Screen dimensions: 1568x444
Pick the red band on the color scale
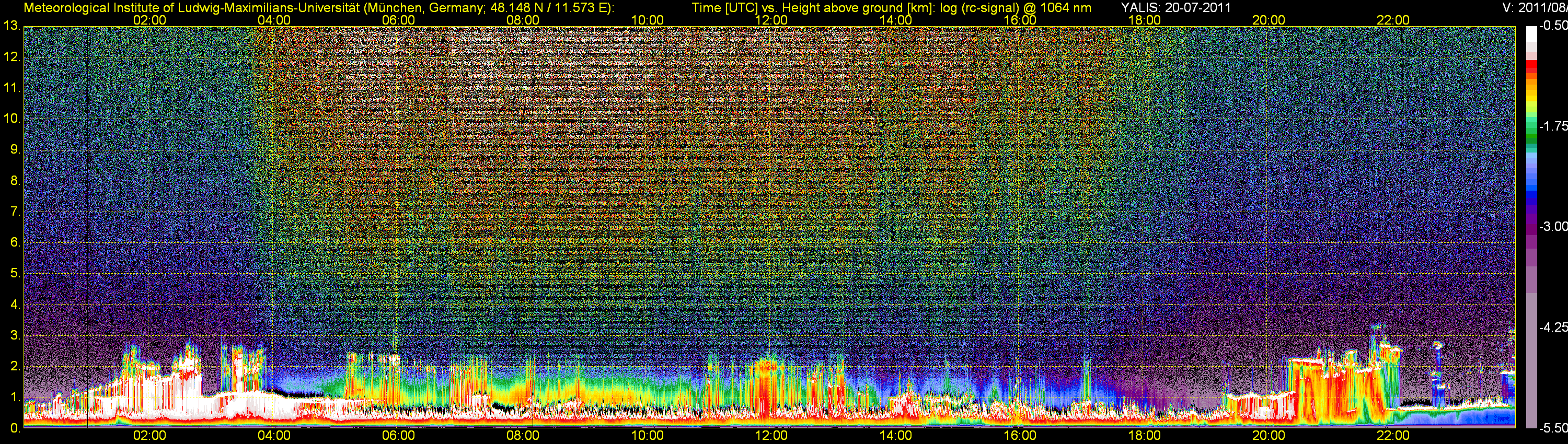pos(1531,70)
